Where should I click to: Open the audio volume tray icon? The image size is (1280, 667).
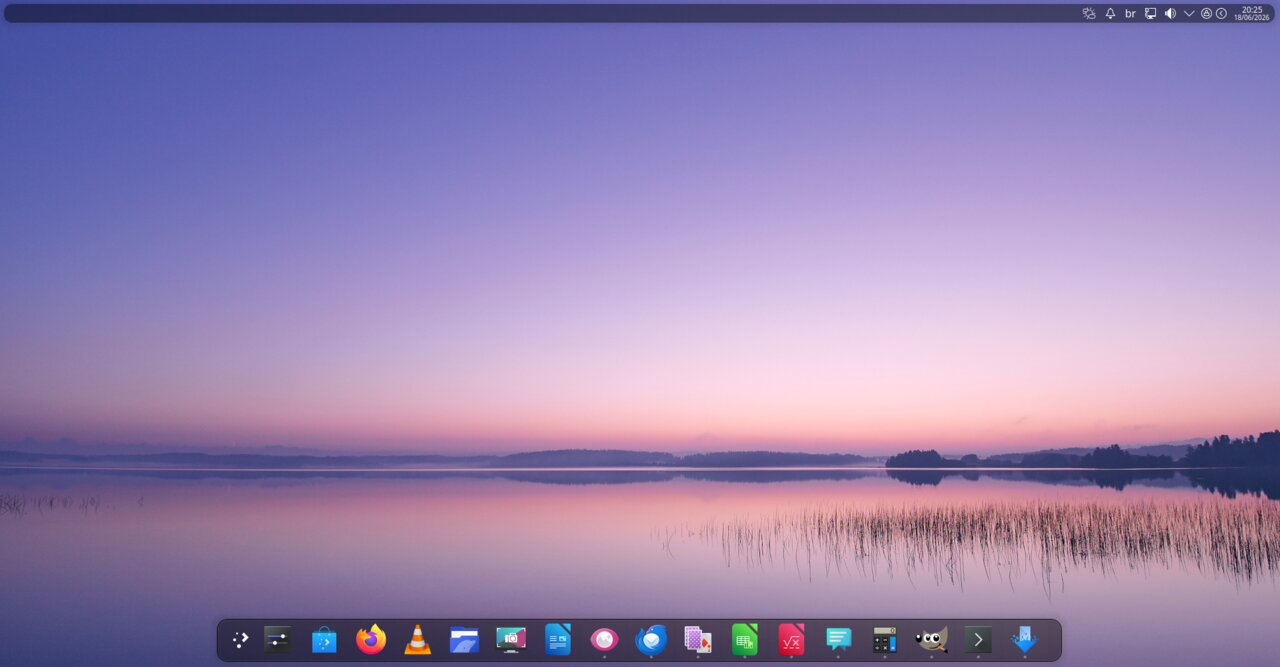(x=1170, y=13)
